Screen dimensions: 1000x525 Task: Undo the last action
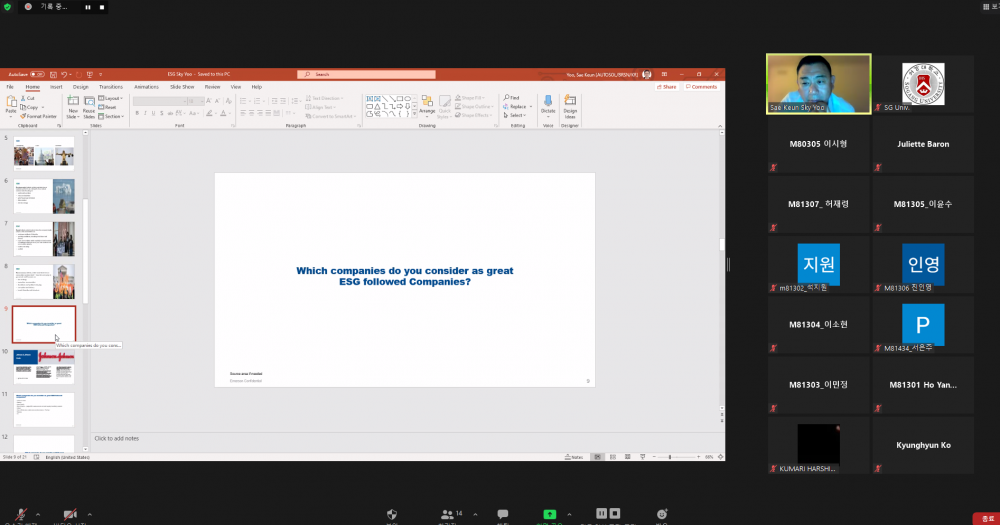click(64, 75)
